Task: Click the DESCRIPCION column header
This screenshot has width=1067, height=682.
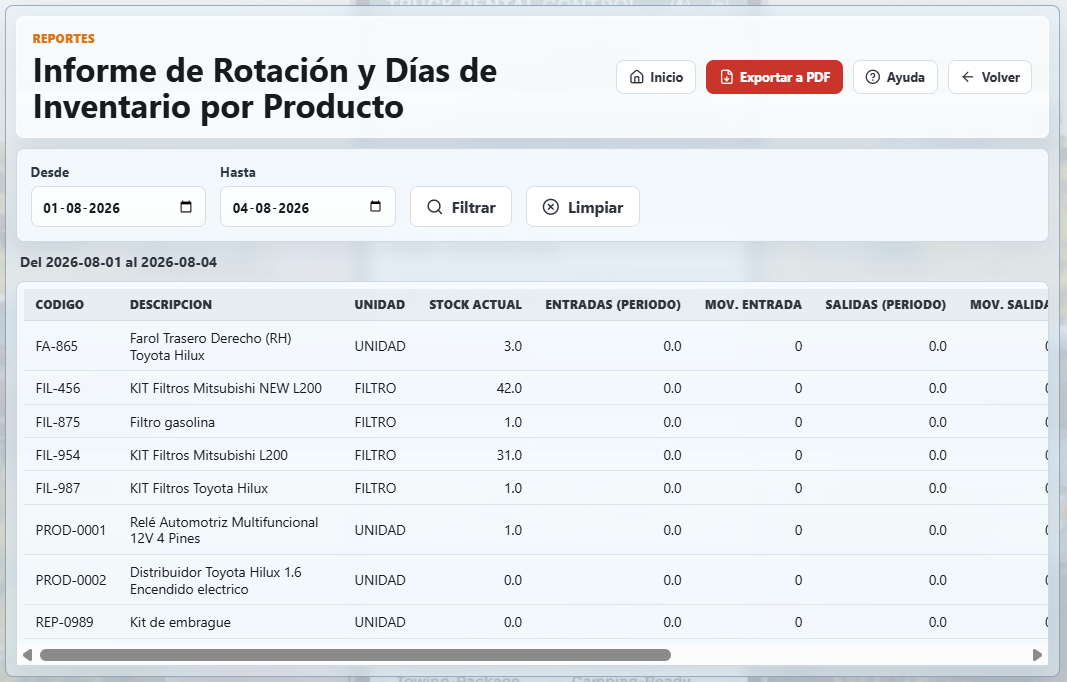Action: [x=171, y=304]
